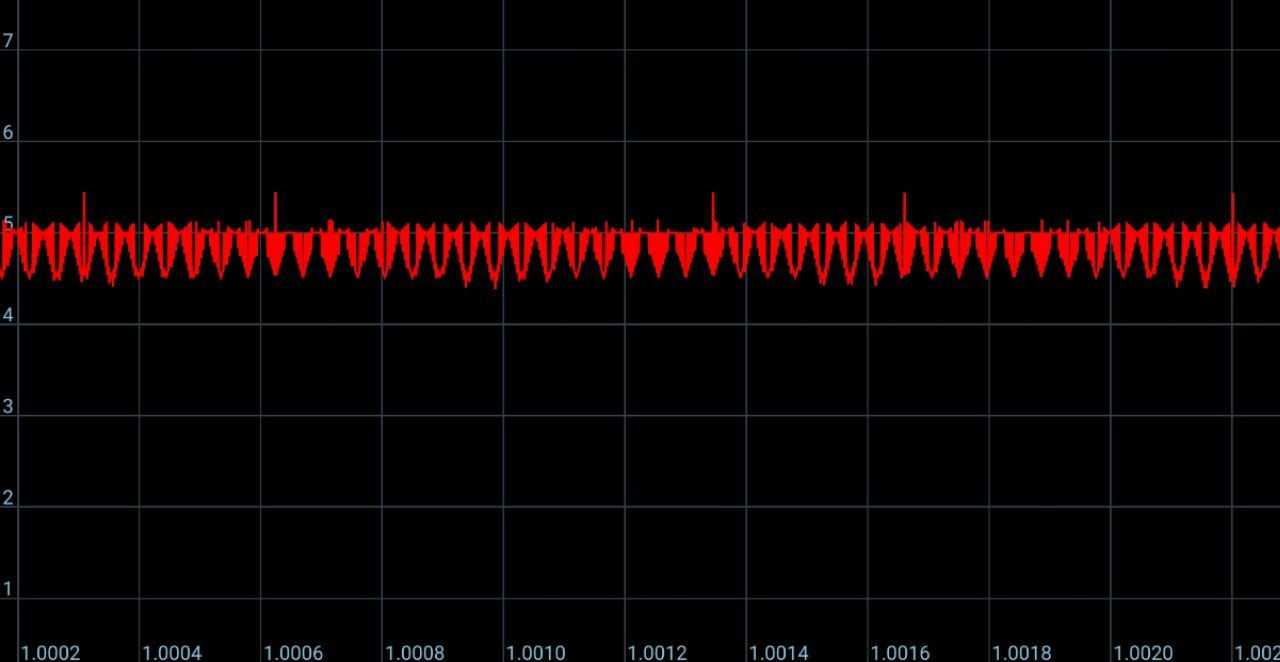The height and width of the screenshot is (662, 1280).
Task: Select the x-axis tick label 1.0002
Action: 50,653
